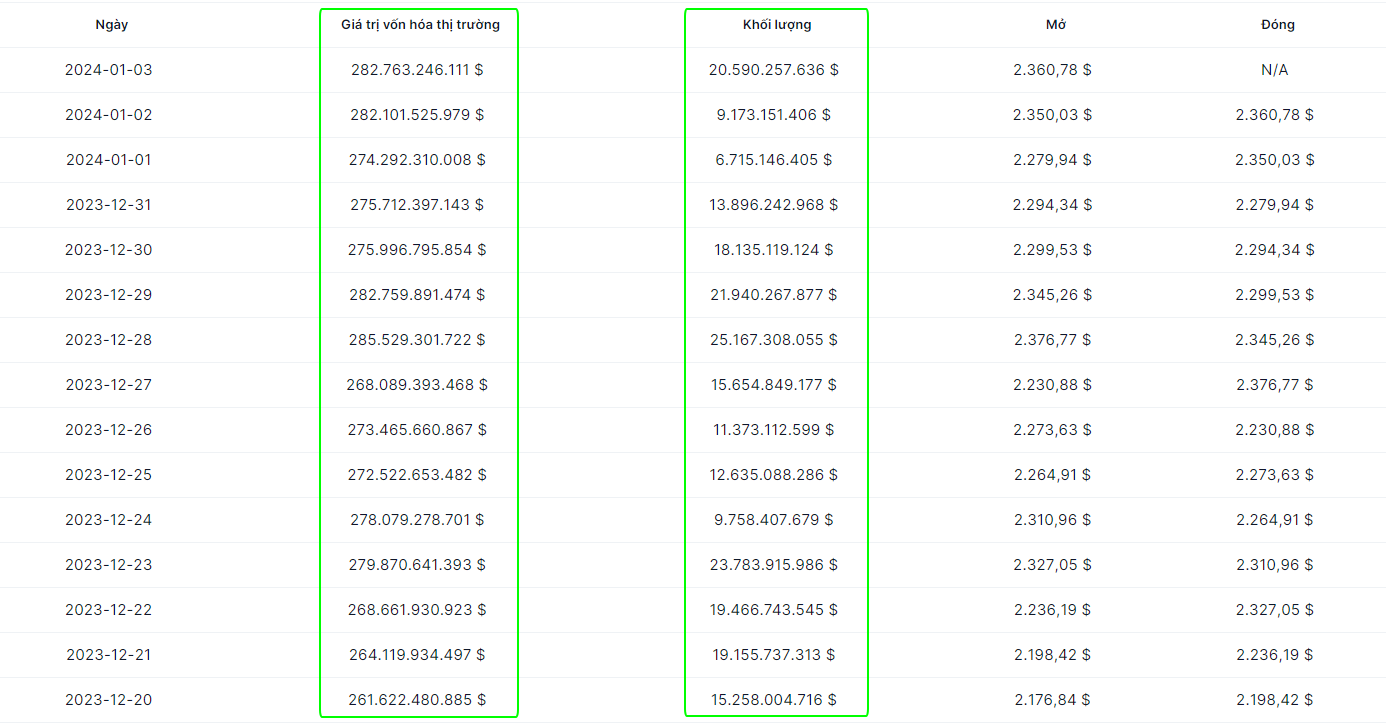
Task: Select the date 2023-12-31
Action: (109, 205)
